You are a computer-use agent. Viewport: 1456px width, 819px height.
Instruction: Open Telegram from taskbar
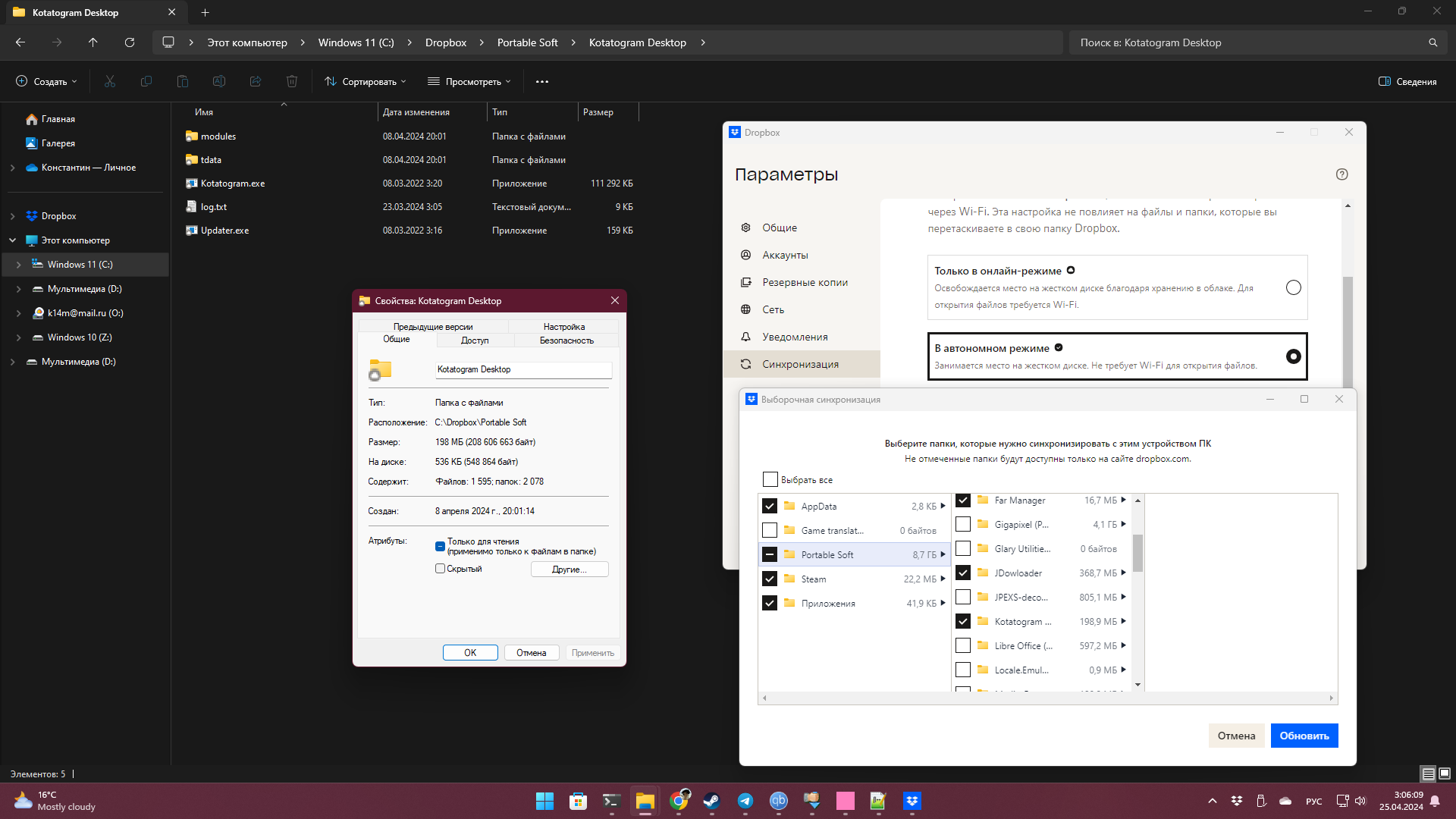point(745,801)
